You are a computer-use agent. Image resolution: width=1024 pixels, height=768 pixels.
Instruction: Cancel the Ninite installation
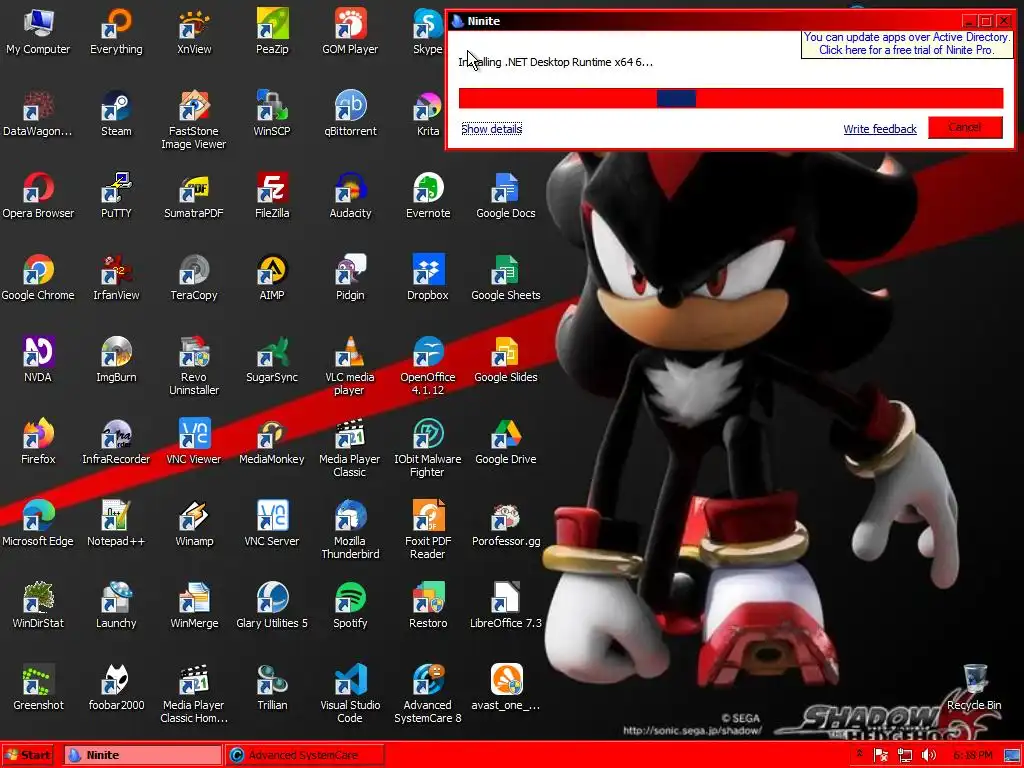click(965, 127)
